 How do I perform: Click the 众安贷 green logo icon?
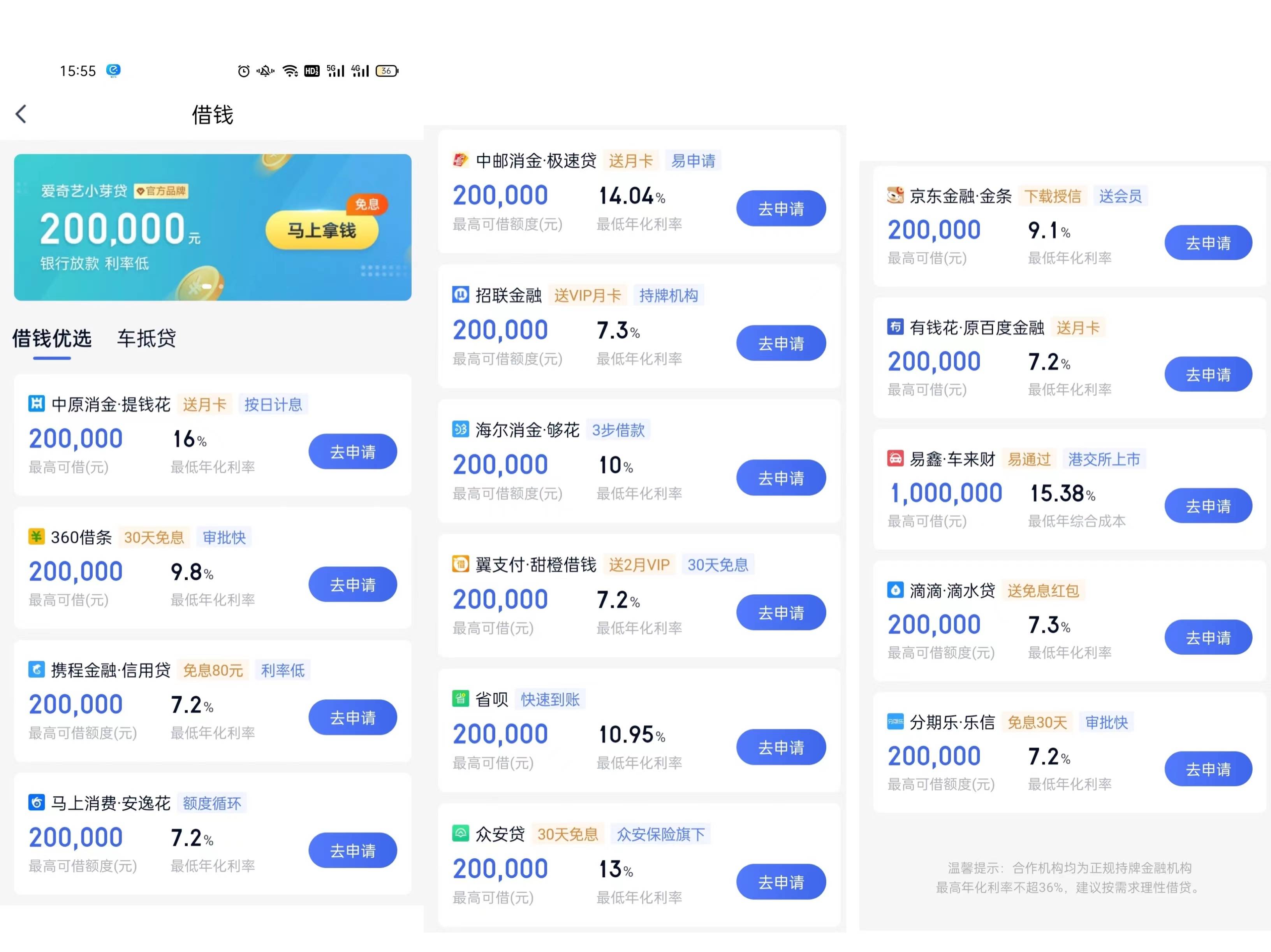tap(460, 833)
